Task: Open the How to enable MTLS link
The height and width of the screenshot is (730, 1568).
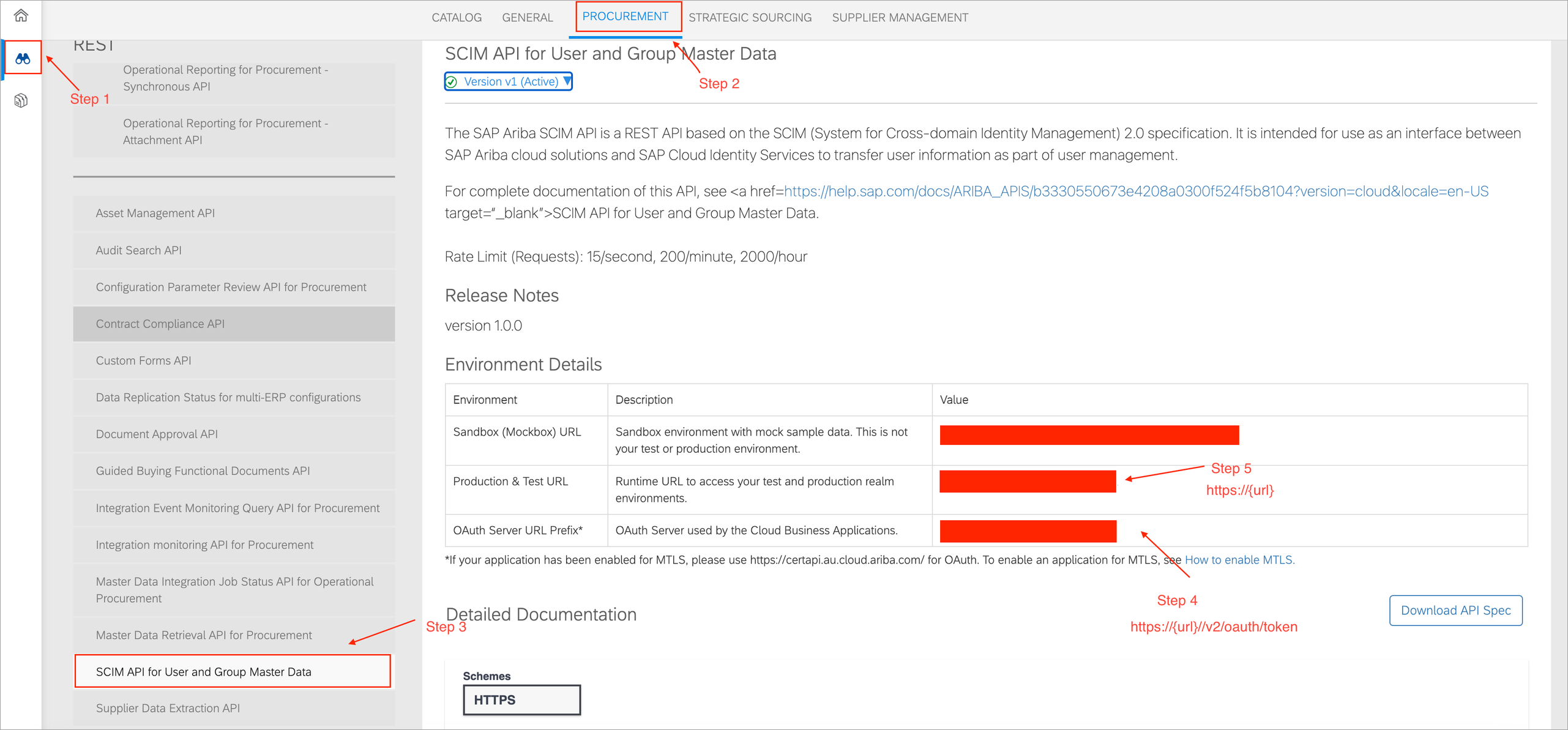Action: [x=1239, y=560]
